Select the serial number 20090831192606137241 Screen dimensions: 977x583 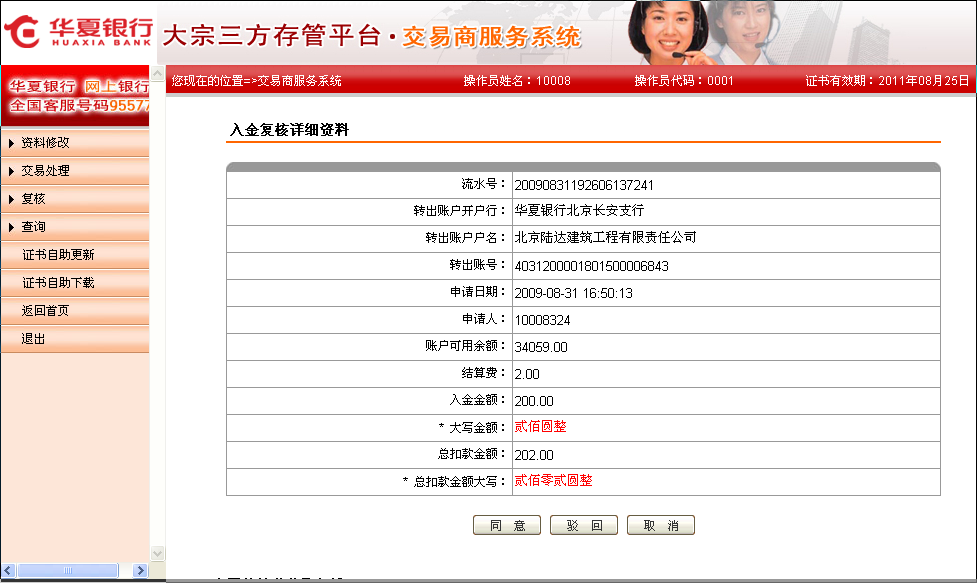[x=584, y=185]
